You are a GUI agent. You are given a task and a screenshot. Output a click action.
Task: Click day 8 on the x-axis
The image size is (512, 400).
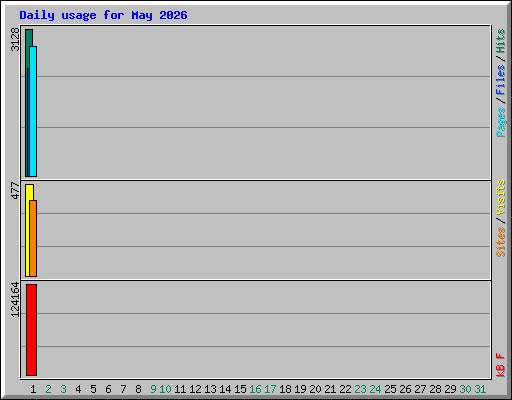point(138,389)
